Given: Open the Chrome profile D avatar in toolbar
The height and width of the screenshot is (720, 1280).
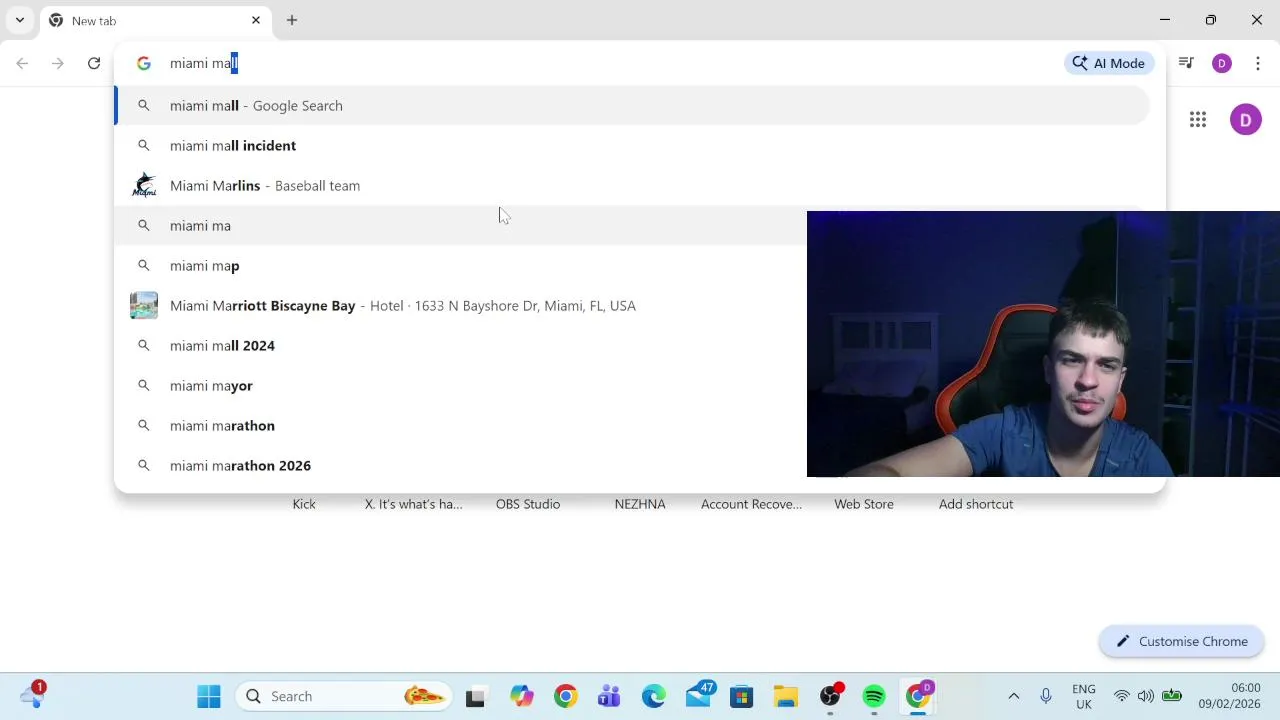Looking at the screenshot, I should [1222, 63].
